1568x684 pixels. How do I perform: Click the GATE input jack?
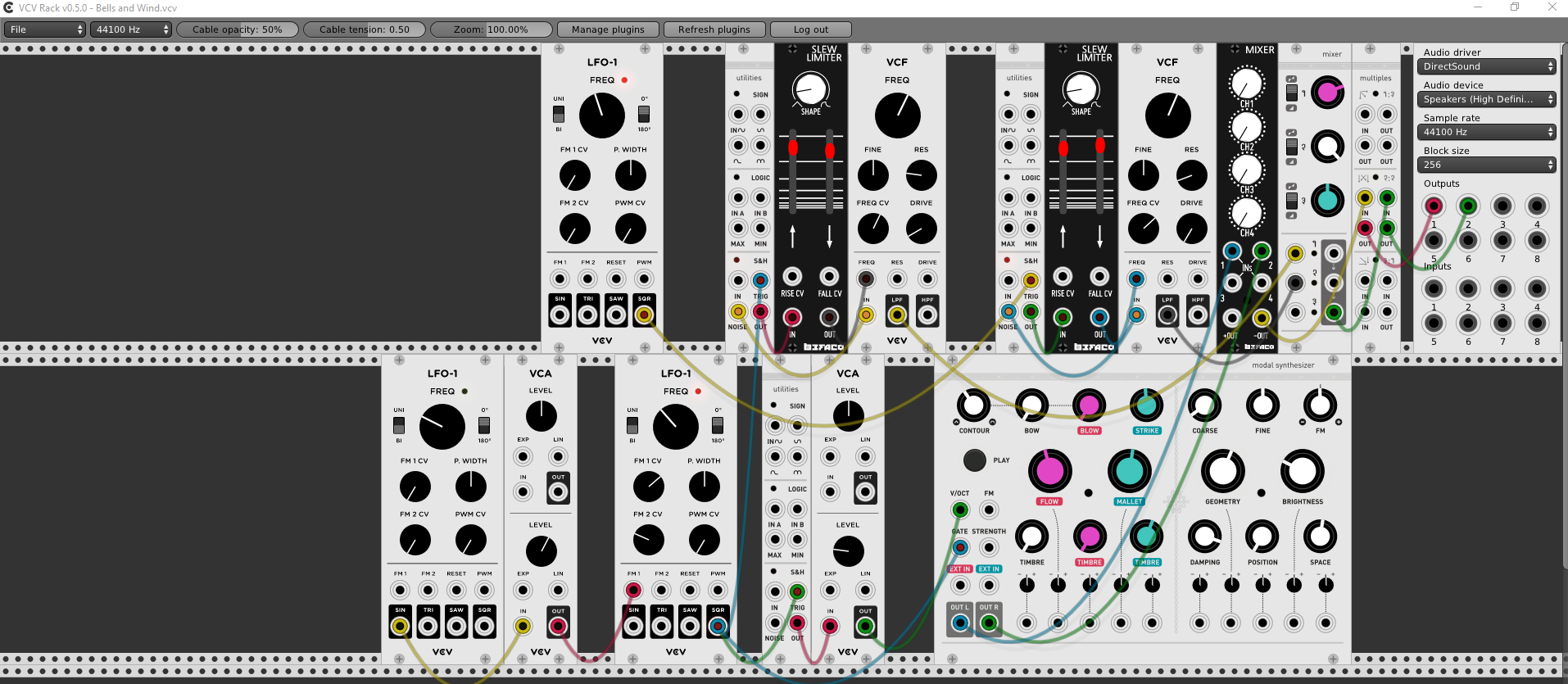960,547
